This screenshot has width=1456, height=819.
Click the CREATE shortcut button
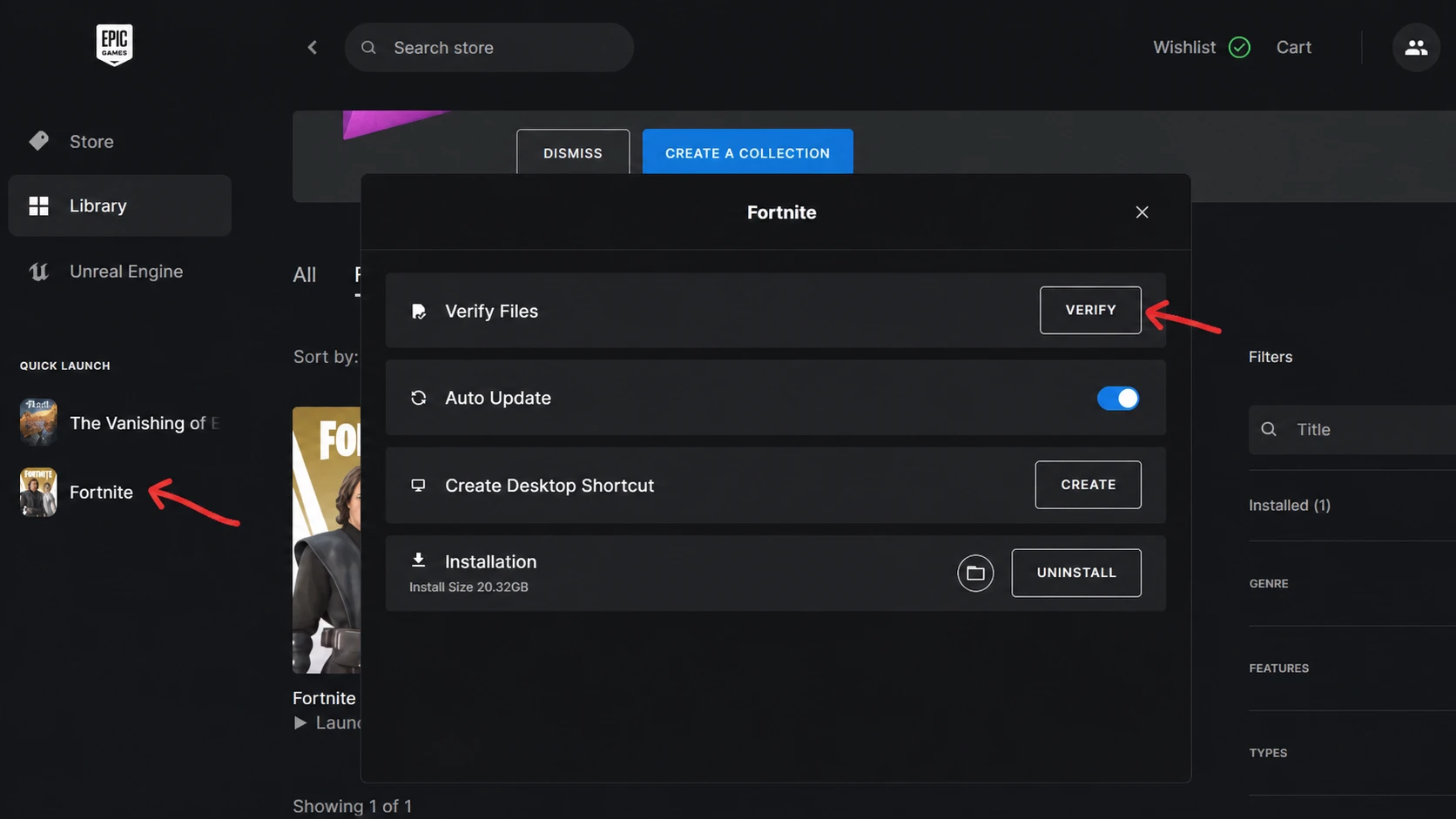pos(1088,485)
